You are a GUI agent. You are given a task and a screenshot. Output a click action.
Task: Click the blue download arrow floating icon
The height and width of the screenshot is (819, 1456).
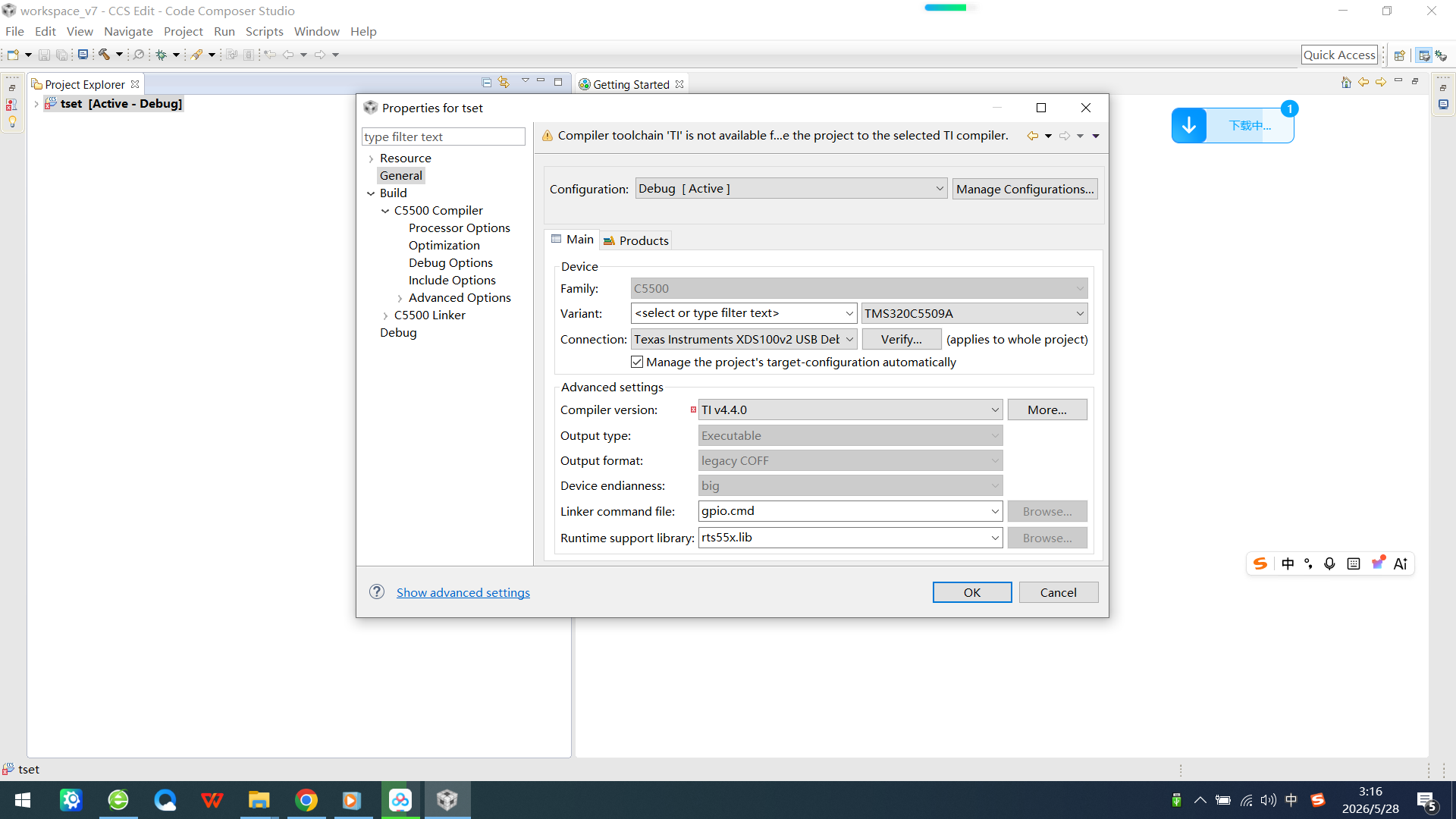click(x=1189, y=125)
